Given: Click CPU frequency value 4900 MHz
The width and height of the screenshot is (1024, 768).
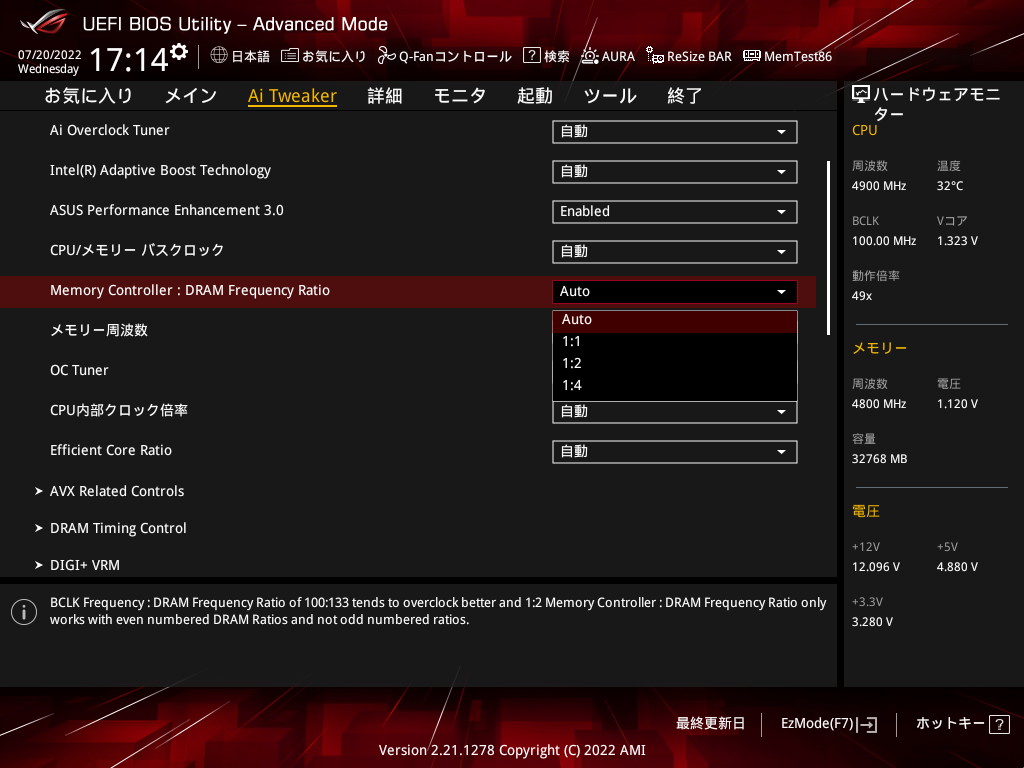Looking at the screenshot, I should (x=879, y=186).
